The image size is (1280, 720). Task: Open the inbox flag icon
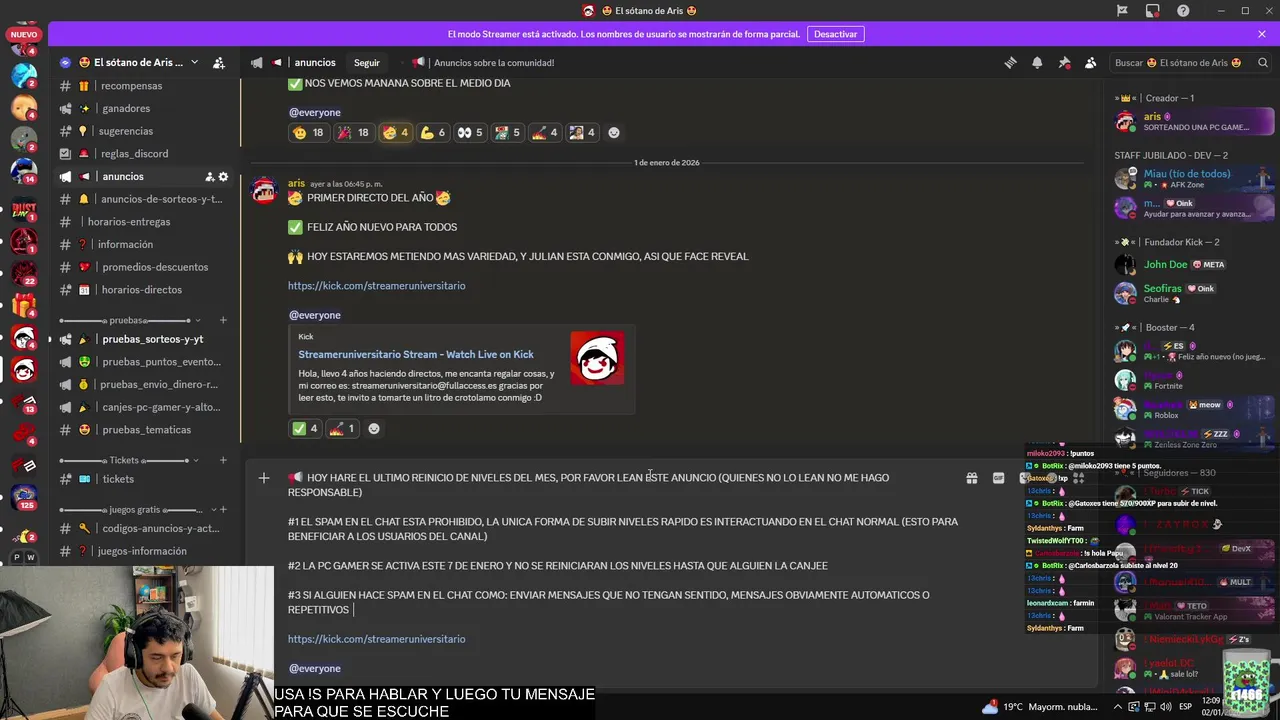click(x=1122, y=10)
